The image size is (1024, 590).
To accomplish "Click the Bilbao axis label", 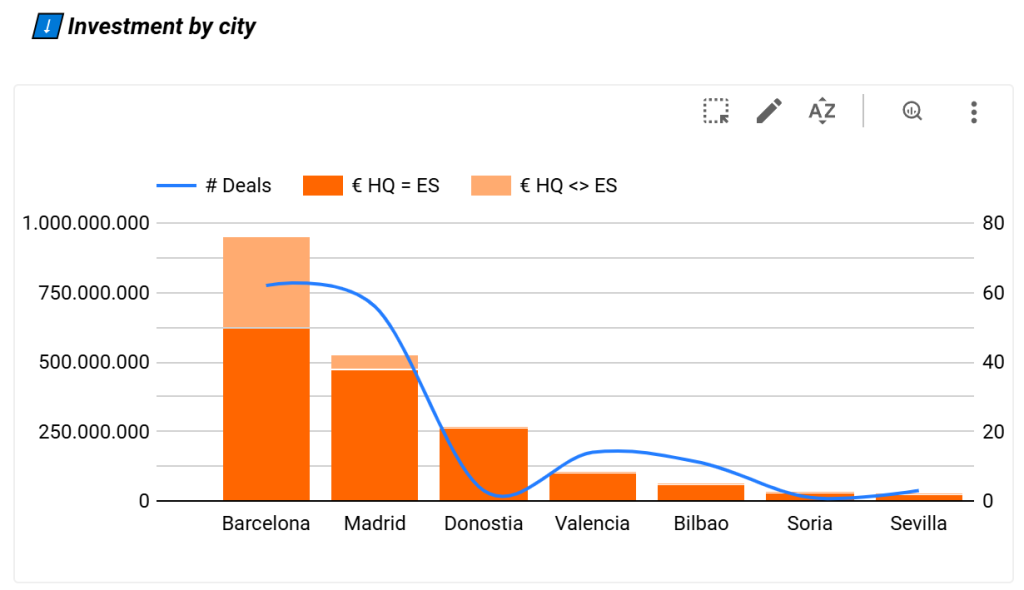I will [701, 524].
